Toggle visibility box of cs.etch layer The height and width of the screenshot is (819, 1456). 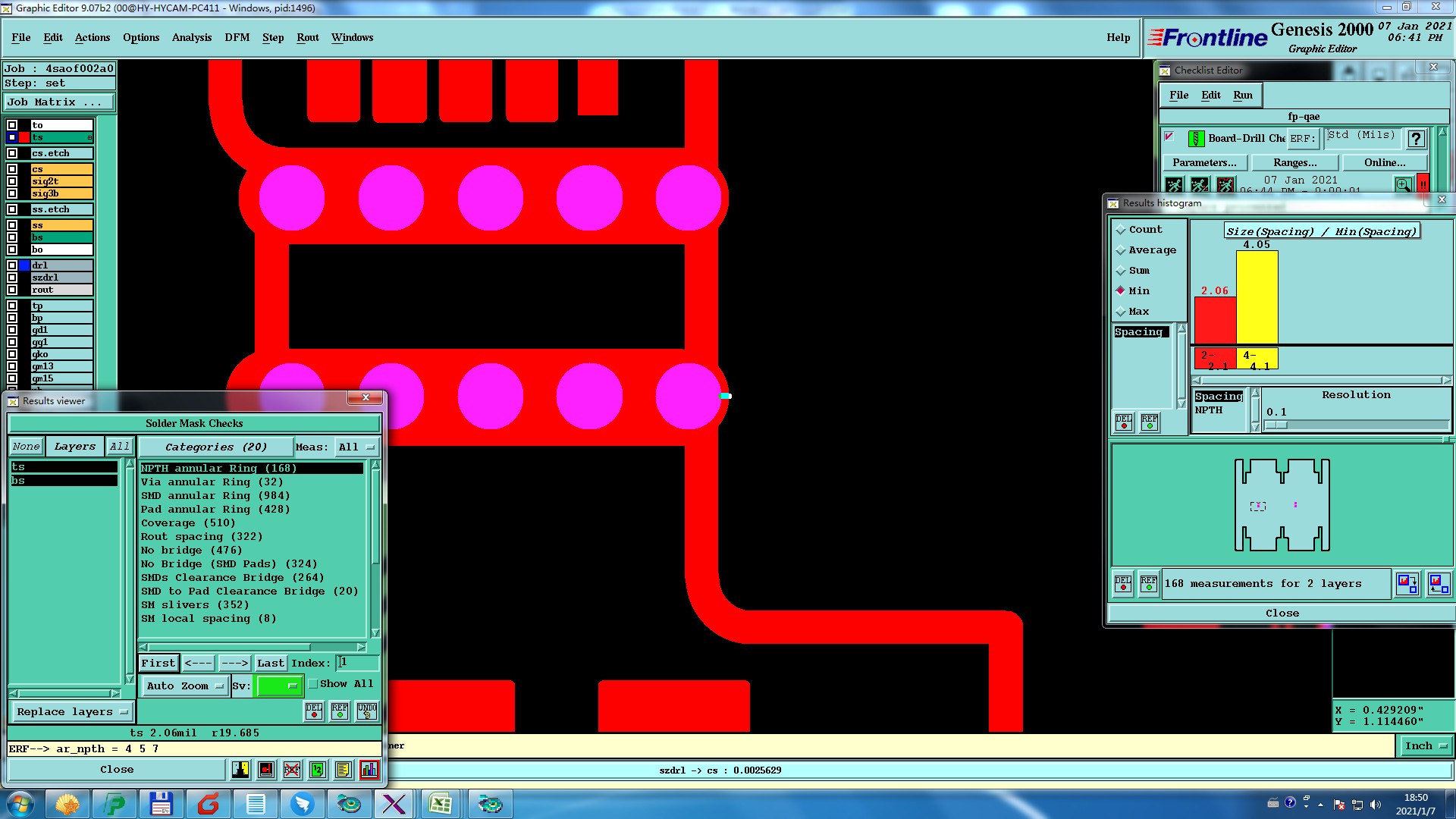12,153
